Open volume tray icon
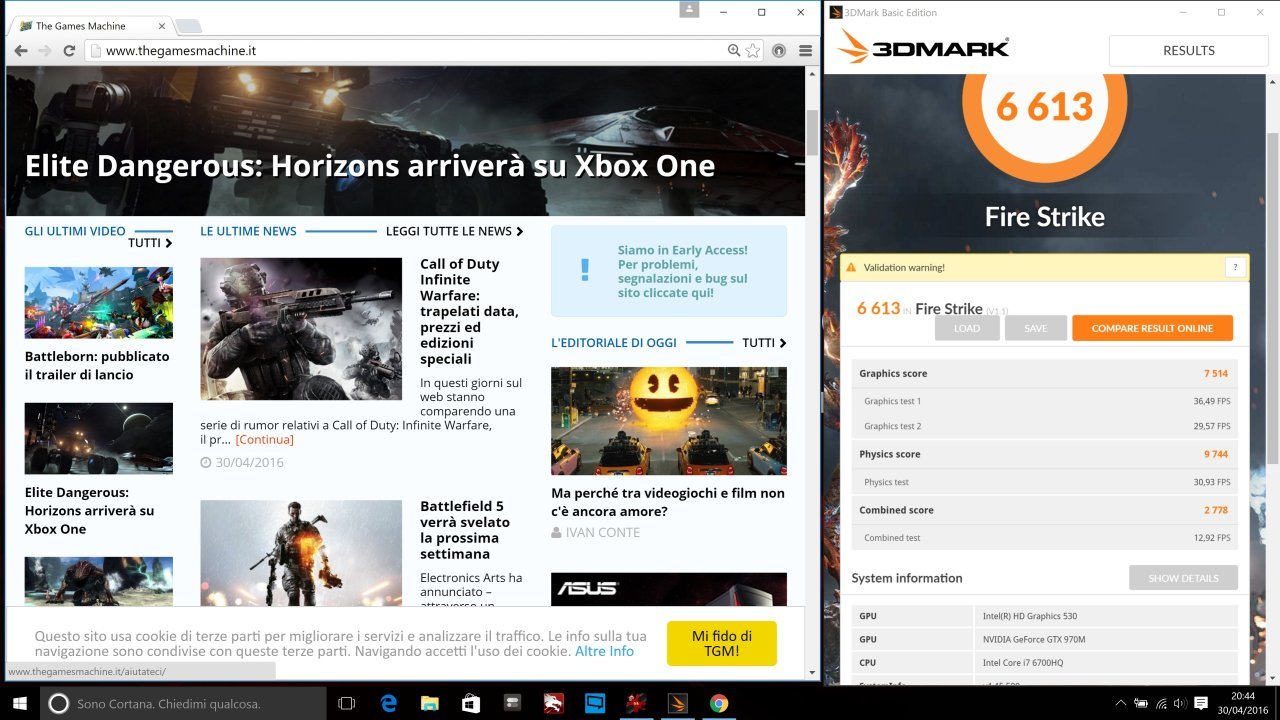 [1181, 703]
